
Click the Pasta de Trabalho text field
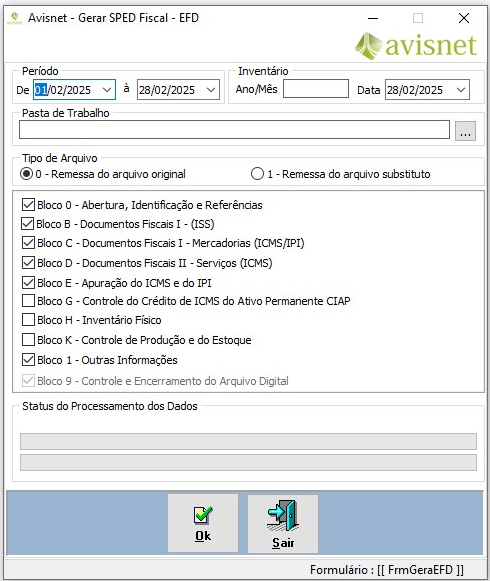tap(234, 130)
